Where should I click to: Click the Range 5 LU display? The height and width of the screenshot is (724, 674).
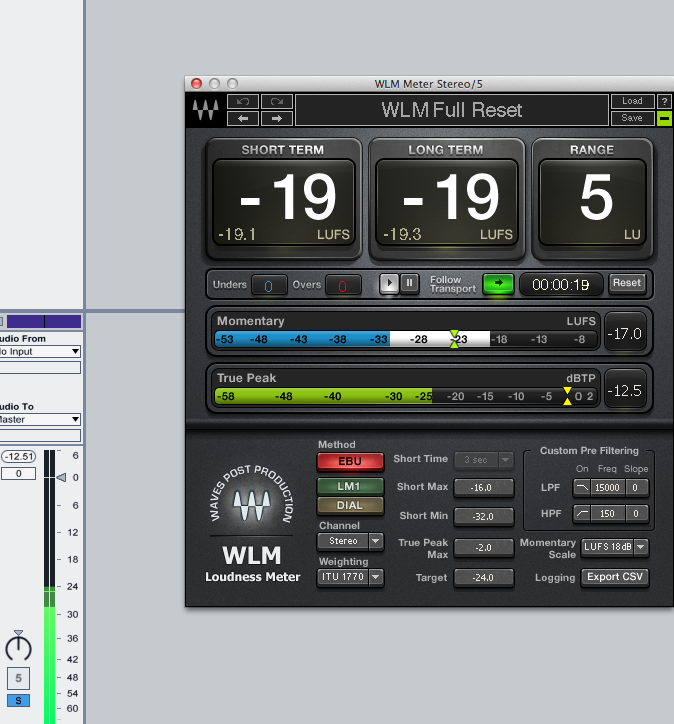tap(593, 201)
